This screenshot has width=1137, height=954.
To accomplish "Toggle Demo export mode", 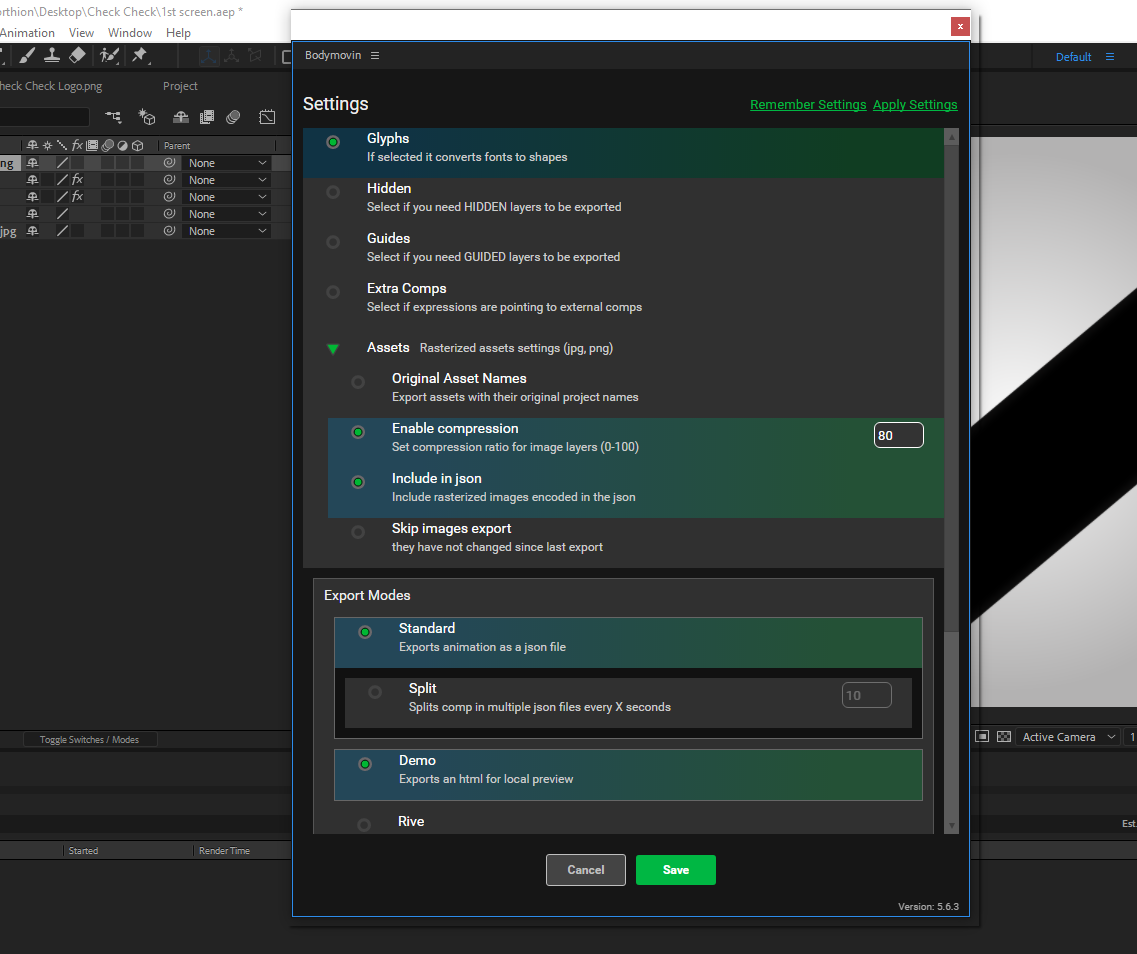I will tap(365, 764).
